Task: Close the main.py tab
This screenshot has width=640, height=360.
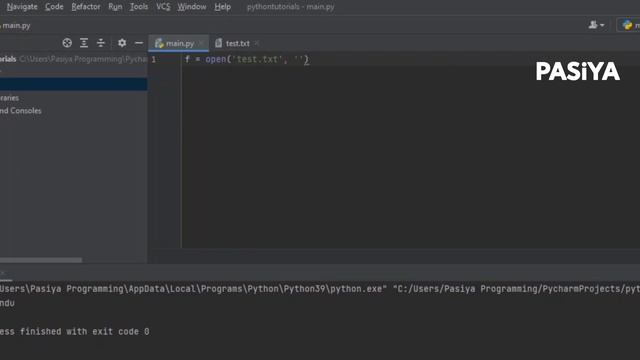Action: point(201,43)
